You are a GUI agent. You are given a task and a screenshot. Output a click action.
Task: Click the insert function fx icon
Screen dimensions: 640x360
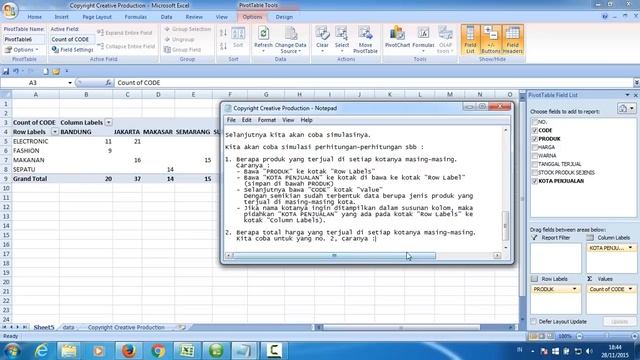pos(108,82)
